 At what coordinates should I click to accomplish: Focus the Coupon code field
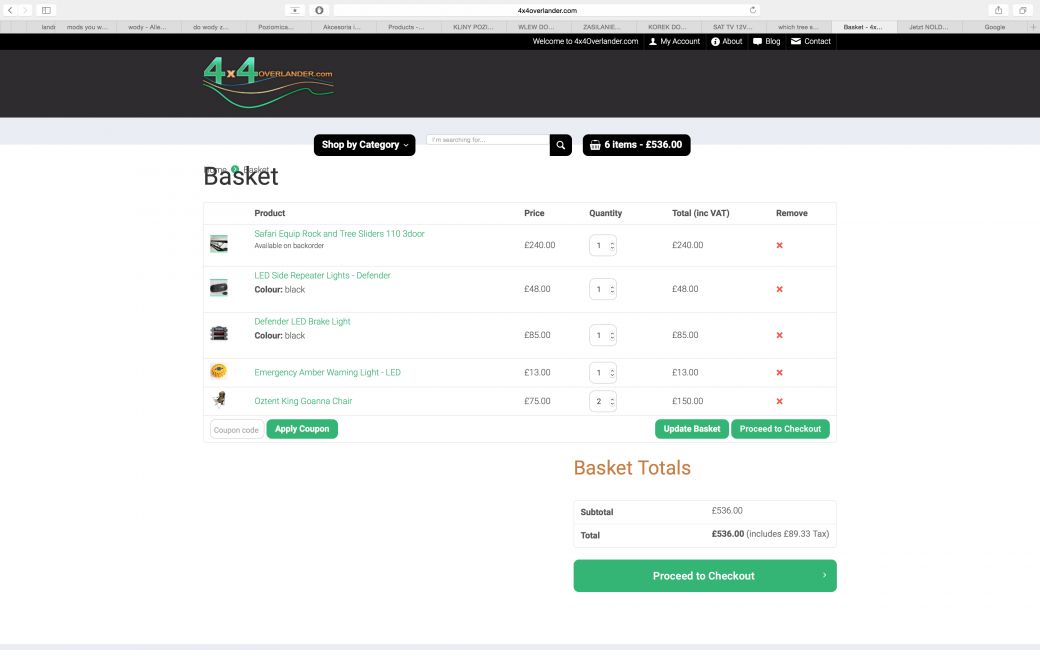pos(237,430)
